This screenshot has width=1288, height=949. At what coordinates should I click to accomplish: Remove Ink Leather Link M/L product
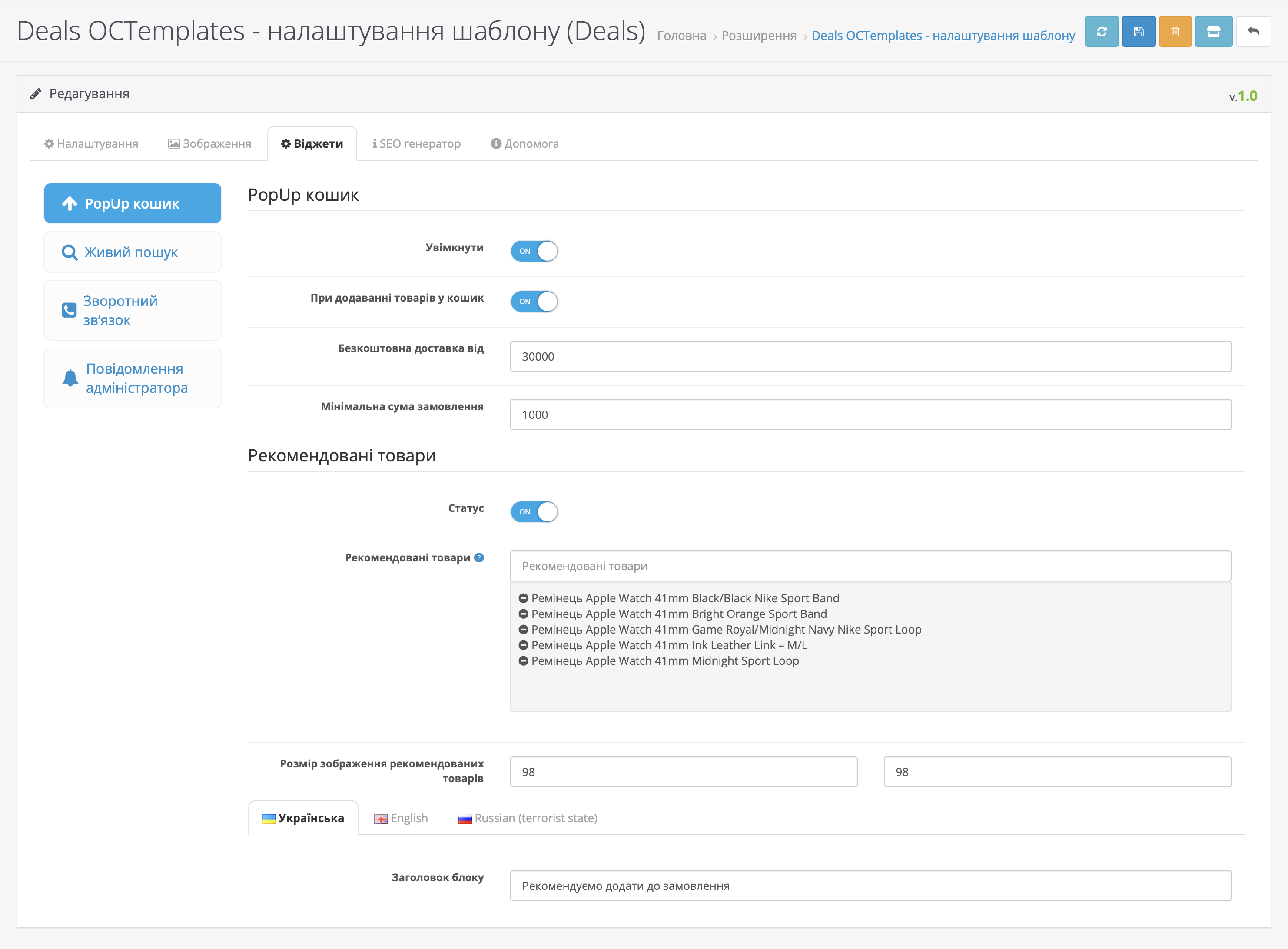tap(523, 646)
